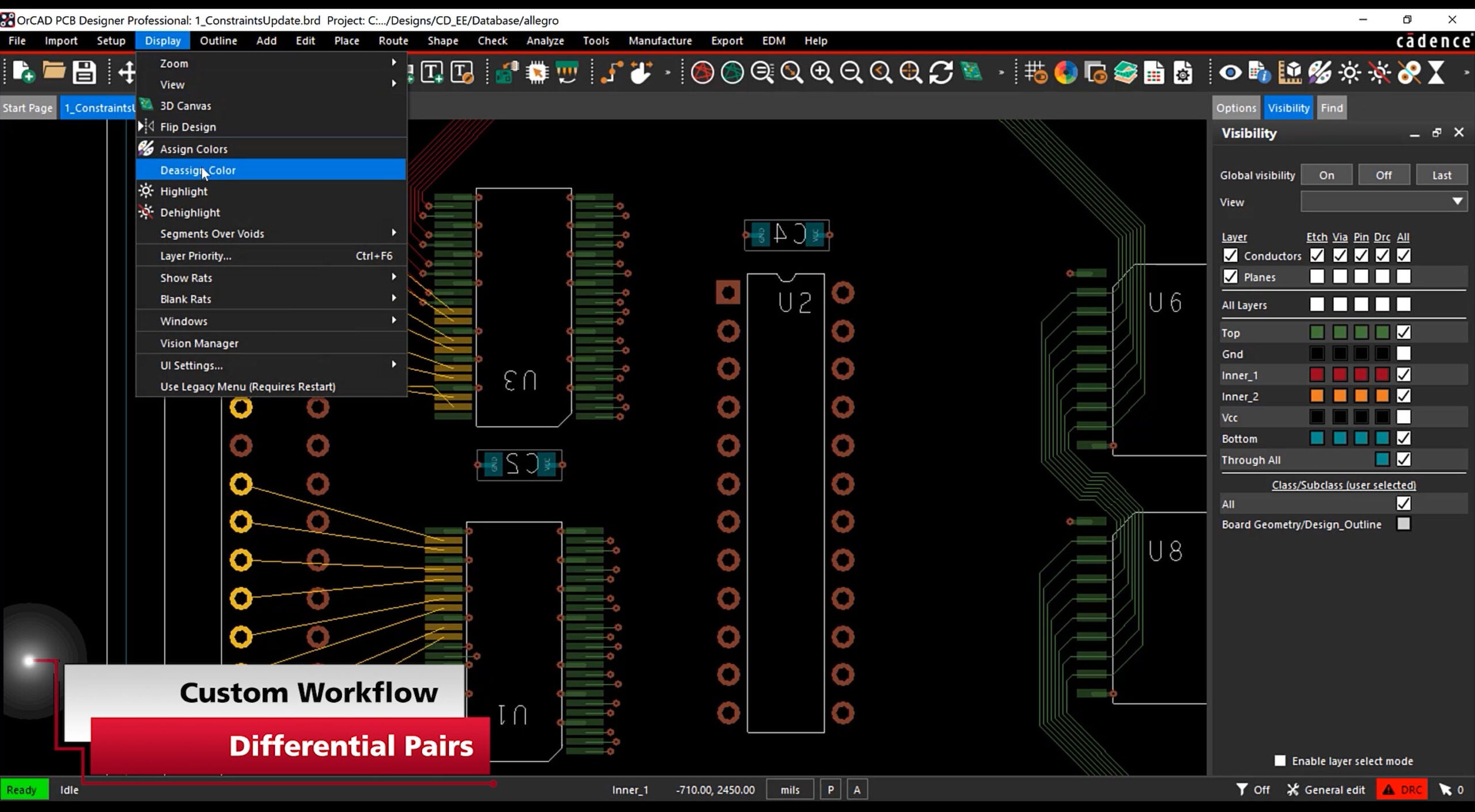Image resolution: width=1475 pixels, height=812 pixels.
Task: Open Layer Priority menu entry
Action: pyautogui.click(x=271, y=256)
